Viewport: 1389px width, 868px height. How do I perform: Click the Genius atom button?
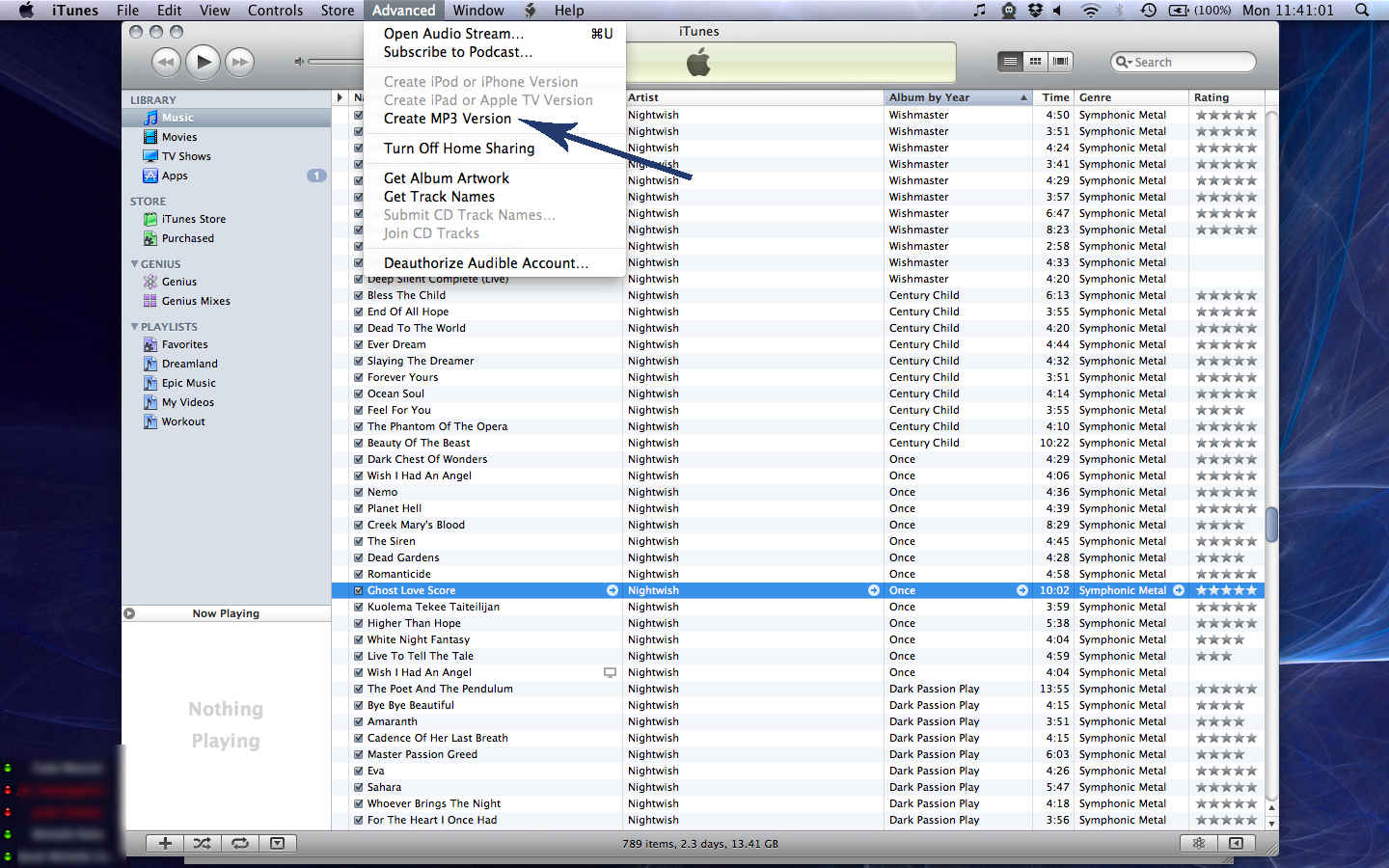point(1199,843)
